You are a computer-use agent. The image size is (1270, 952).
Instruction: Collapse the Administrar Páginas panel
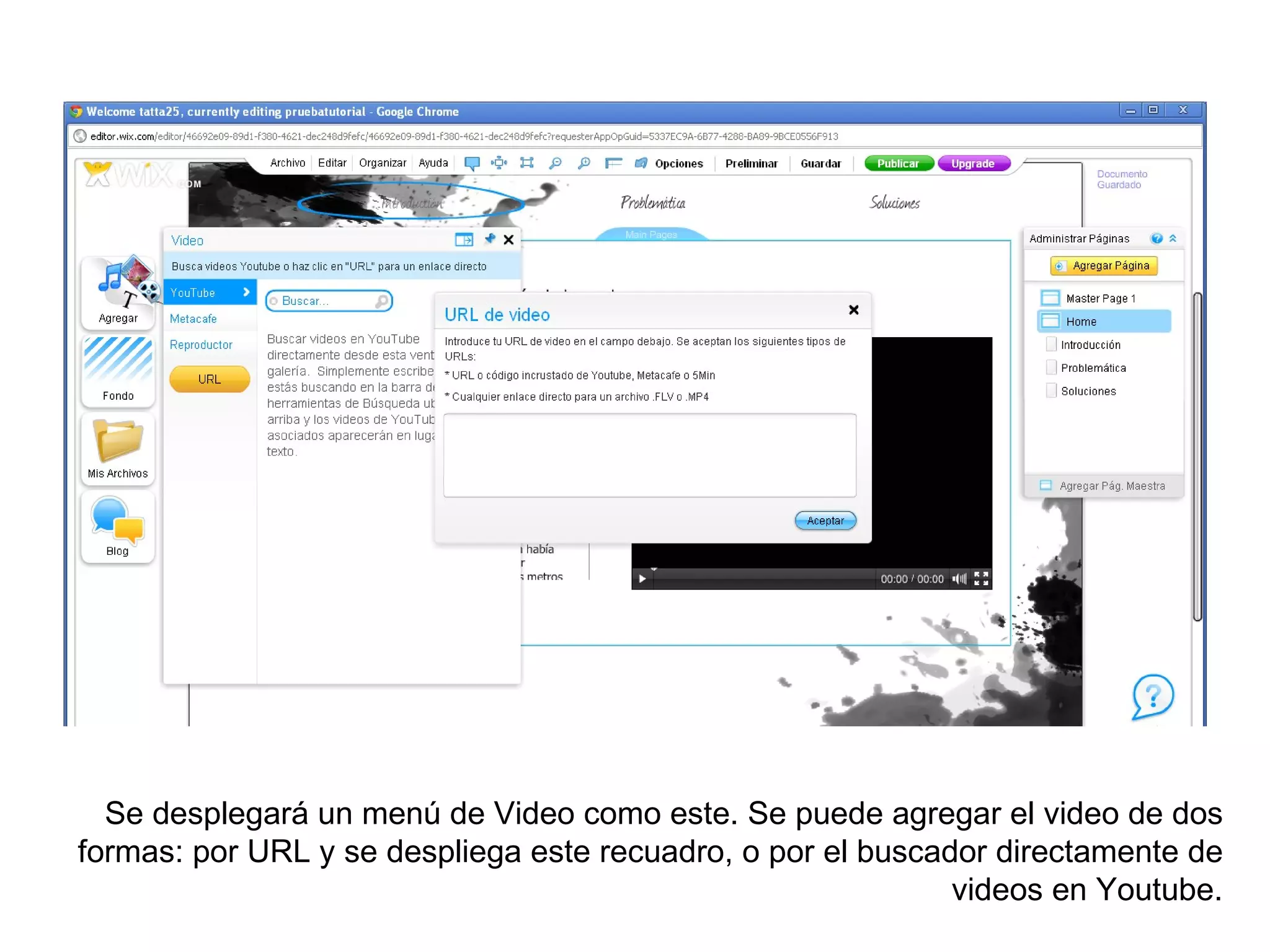coord(1173,239)
